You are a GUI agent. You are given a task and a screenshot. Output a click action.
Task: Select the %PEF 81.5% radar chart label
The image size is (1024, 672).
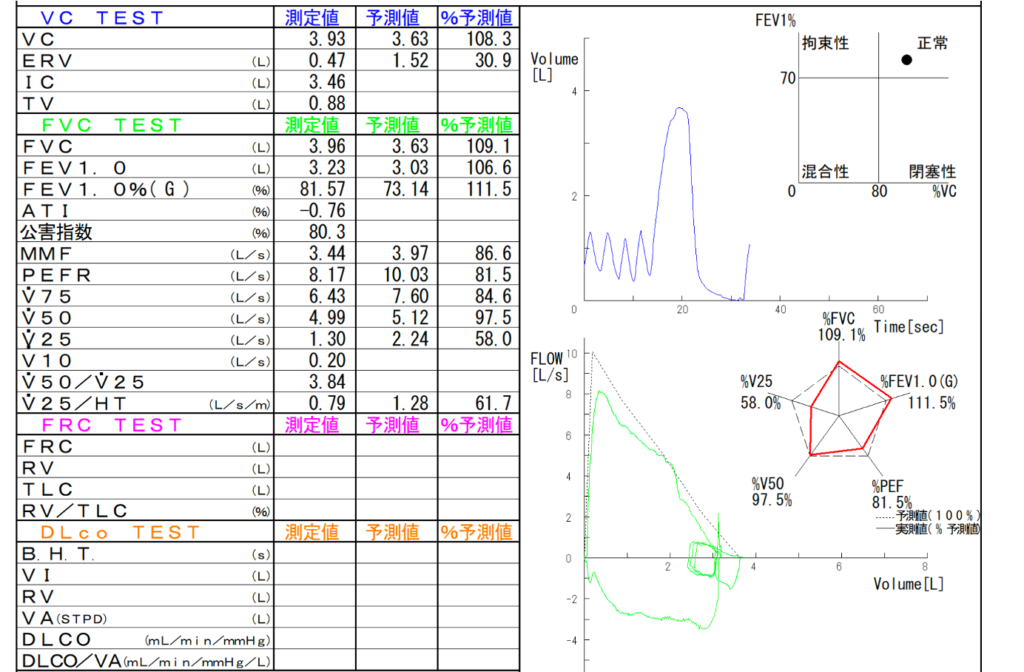891,494
